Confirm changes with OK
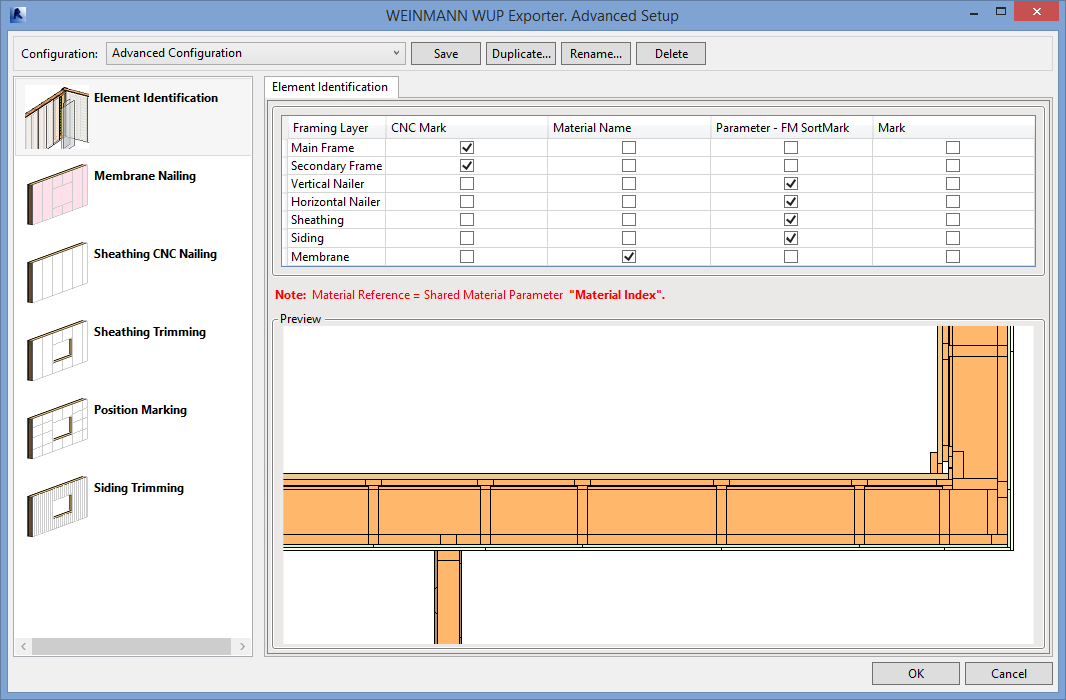The width and height of the screenshot is (1066, 700). click(914, 673)
